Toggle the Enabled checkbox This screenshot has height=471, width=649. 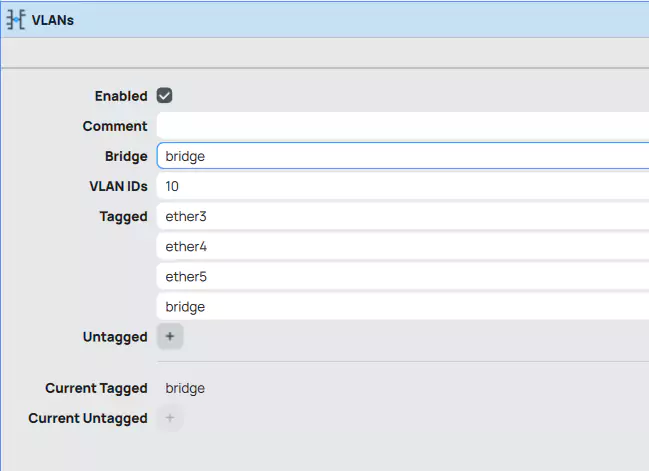coord(165,96)
